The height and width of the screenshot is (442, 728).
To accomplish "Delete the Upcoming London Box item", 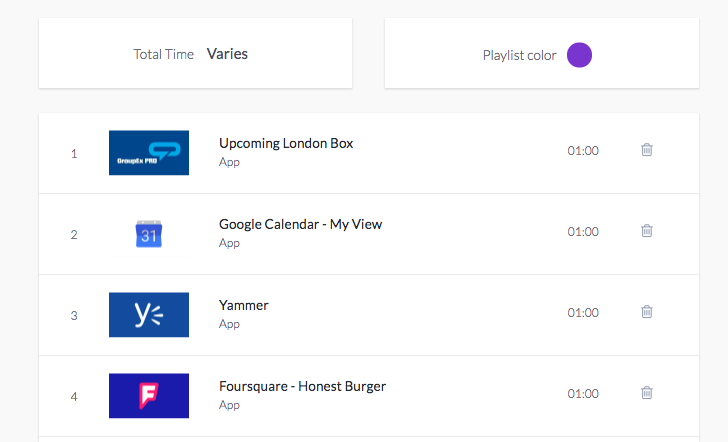I will click(x=647, y=150).
